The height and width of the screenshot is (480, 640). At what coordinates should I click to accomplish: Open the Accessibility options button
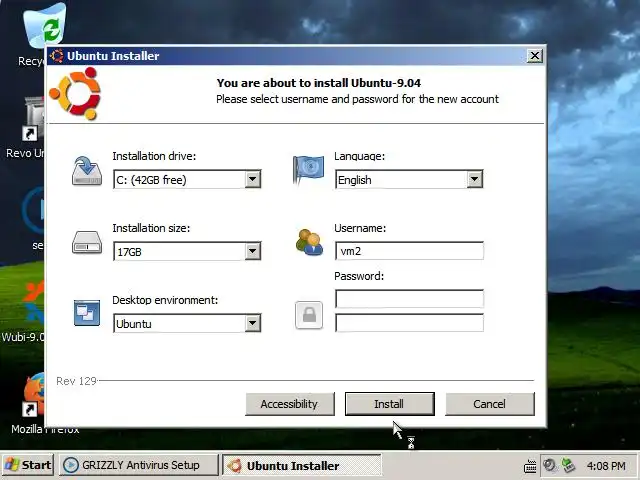290,404
